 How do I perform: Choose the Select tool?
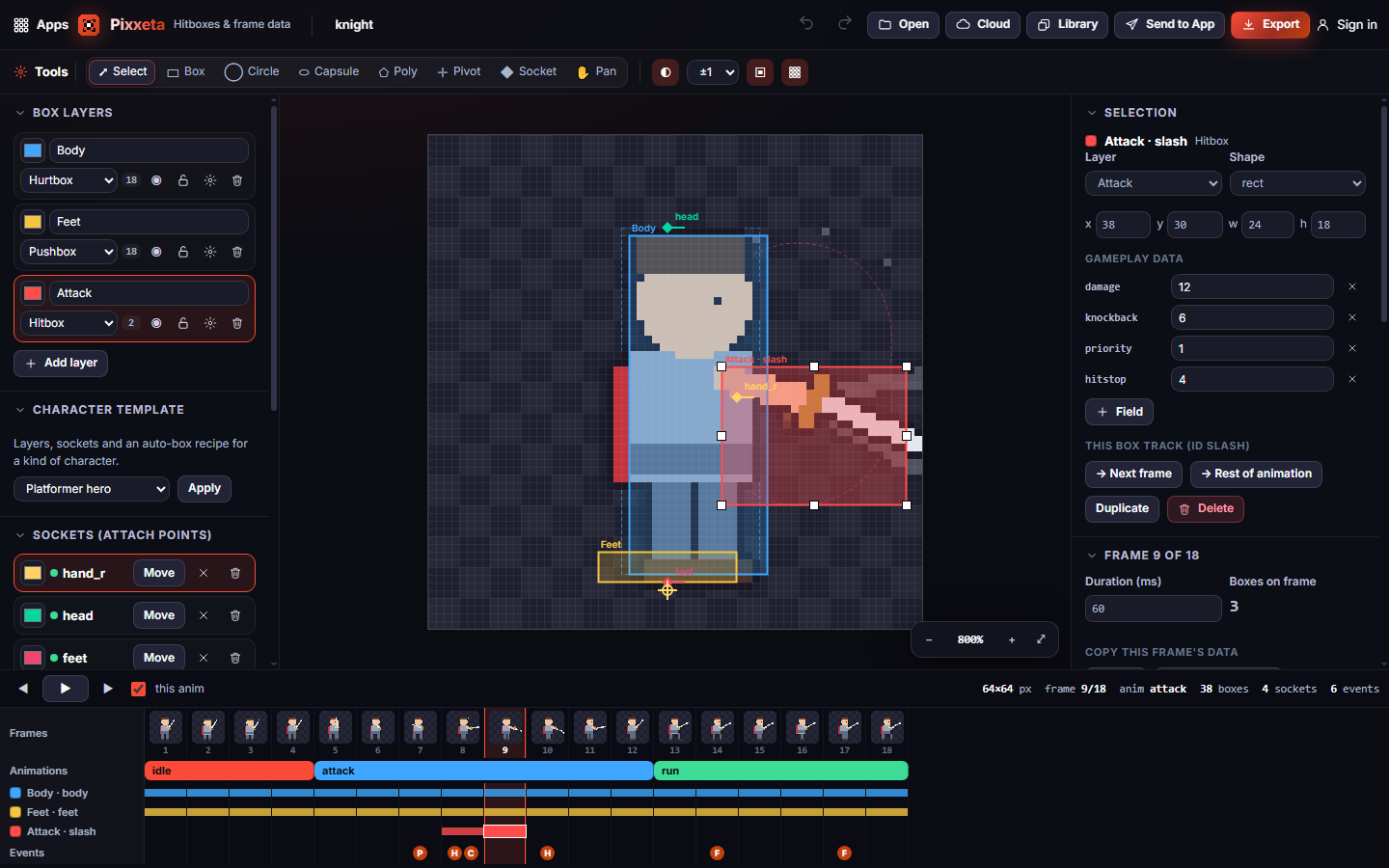pos(123,72)
